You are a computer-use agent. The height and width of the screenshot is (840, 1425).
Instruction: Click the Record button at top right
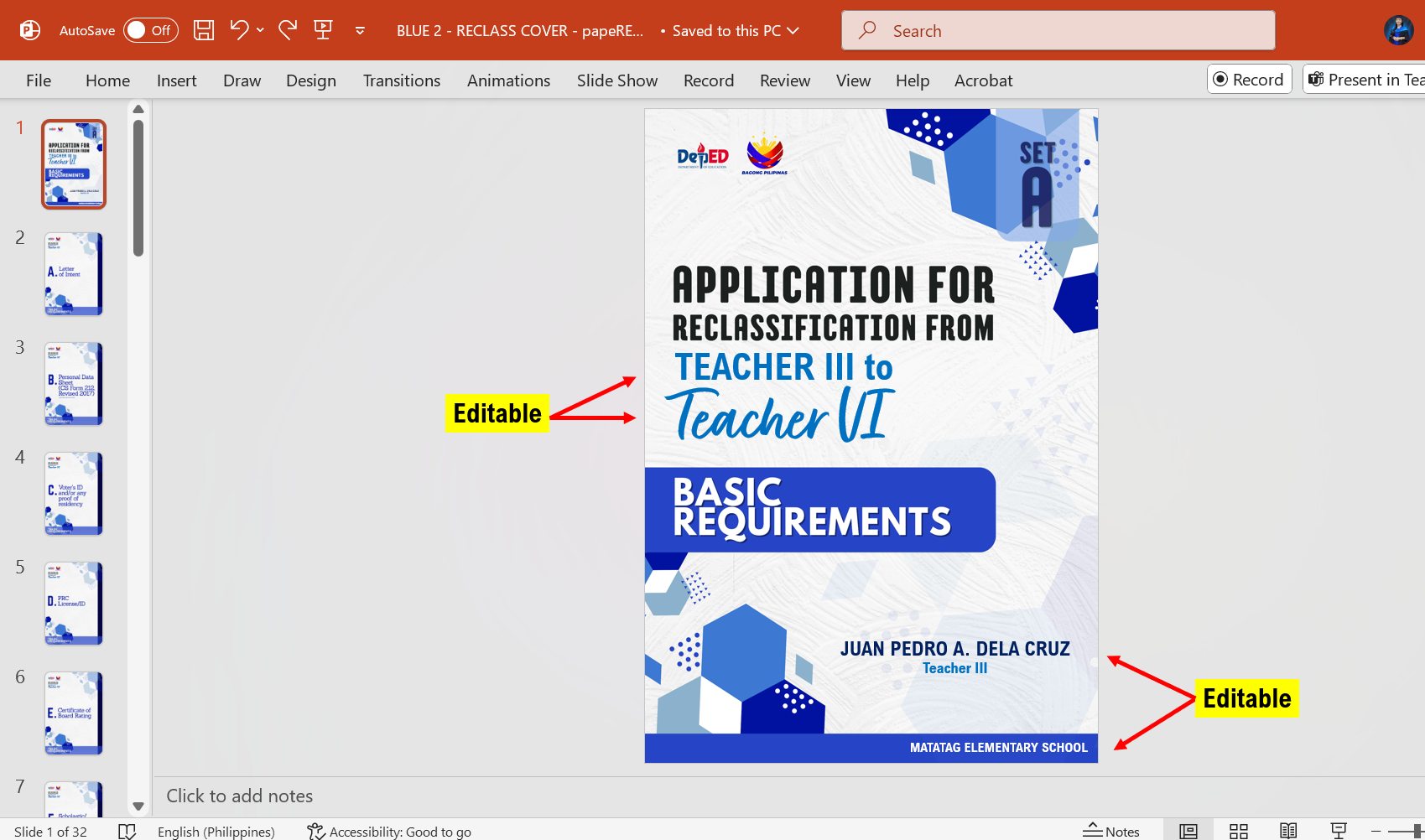[x=1249, y=80]
